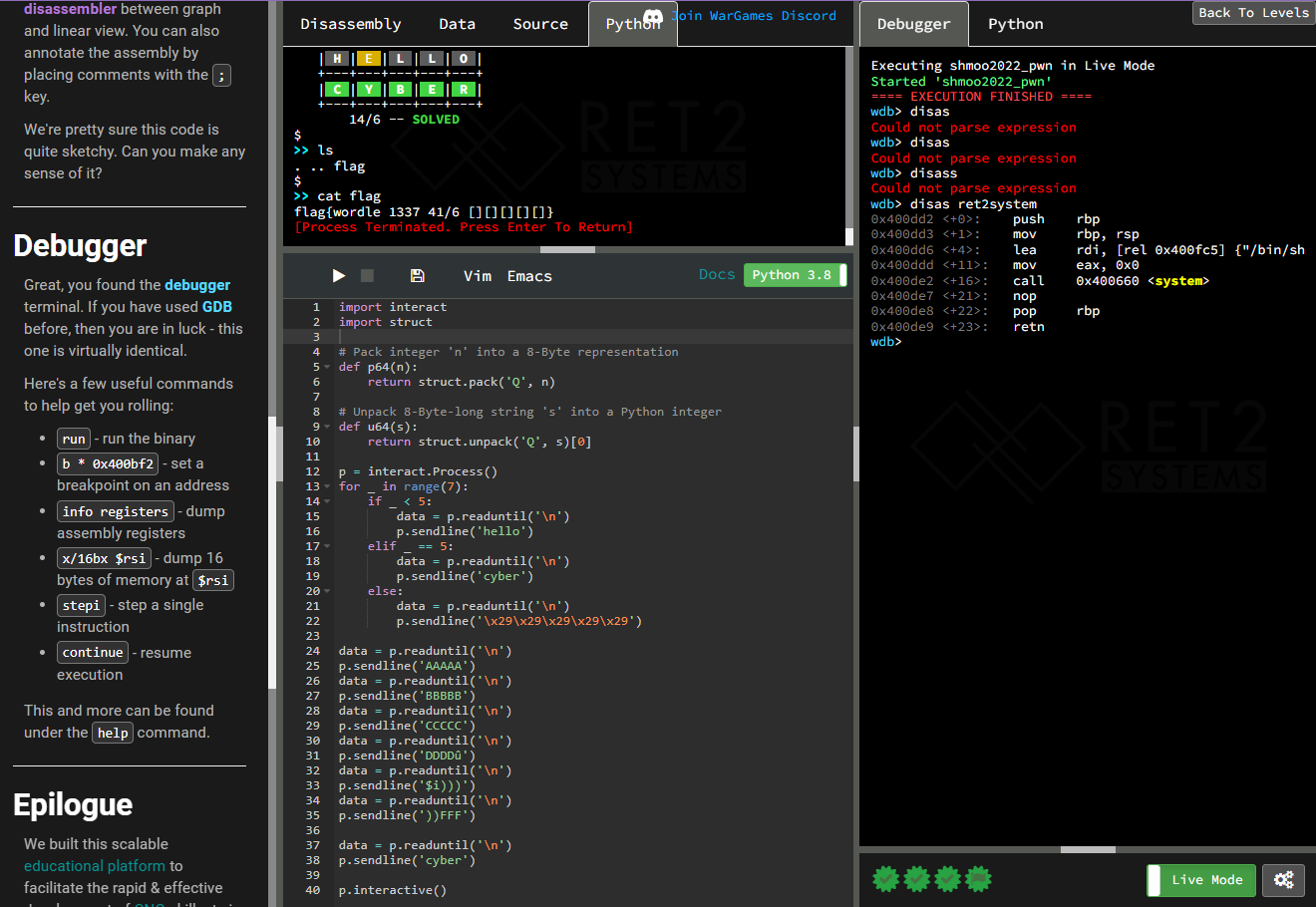Save the script with the floppy disk icon
This screenshot has height=907, width=1316.
pos(418,275)
